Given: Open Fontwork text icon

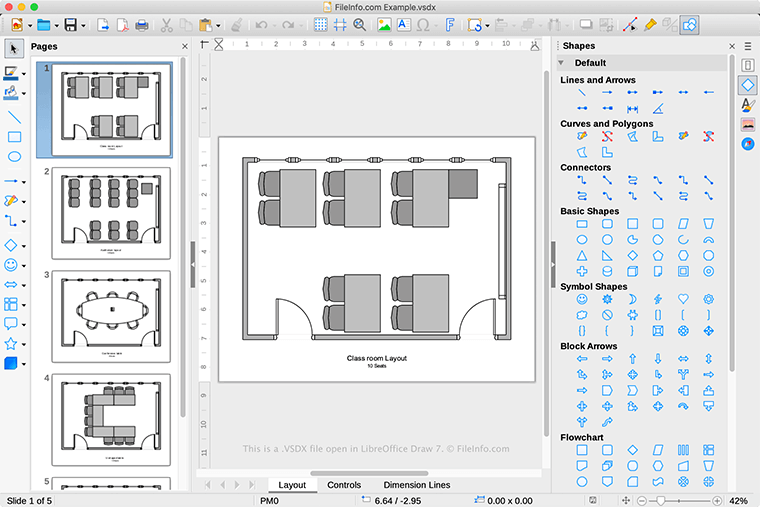Looking at the screenshot, I should pyautogui.click(x=450, y=25).
